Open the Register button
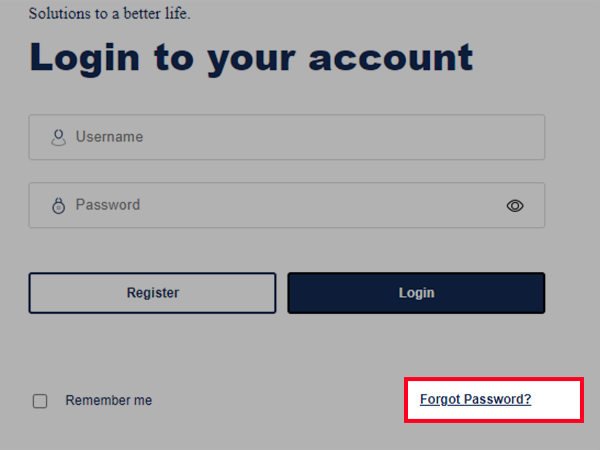This screenshot has width=600, height=450. point(152,293)
